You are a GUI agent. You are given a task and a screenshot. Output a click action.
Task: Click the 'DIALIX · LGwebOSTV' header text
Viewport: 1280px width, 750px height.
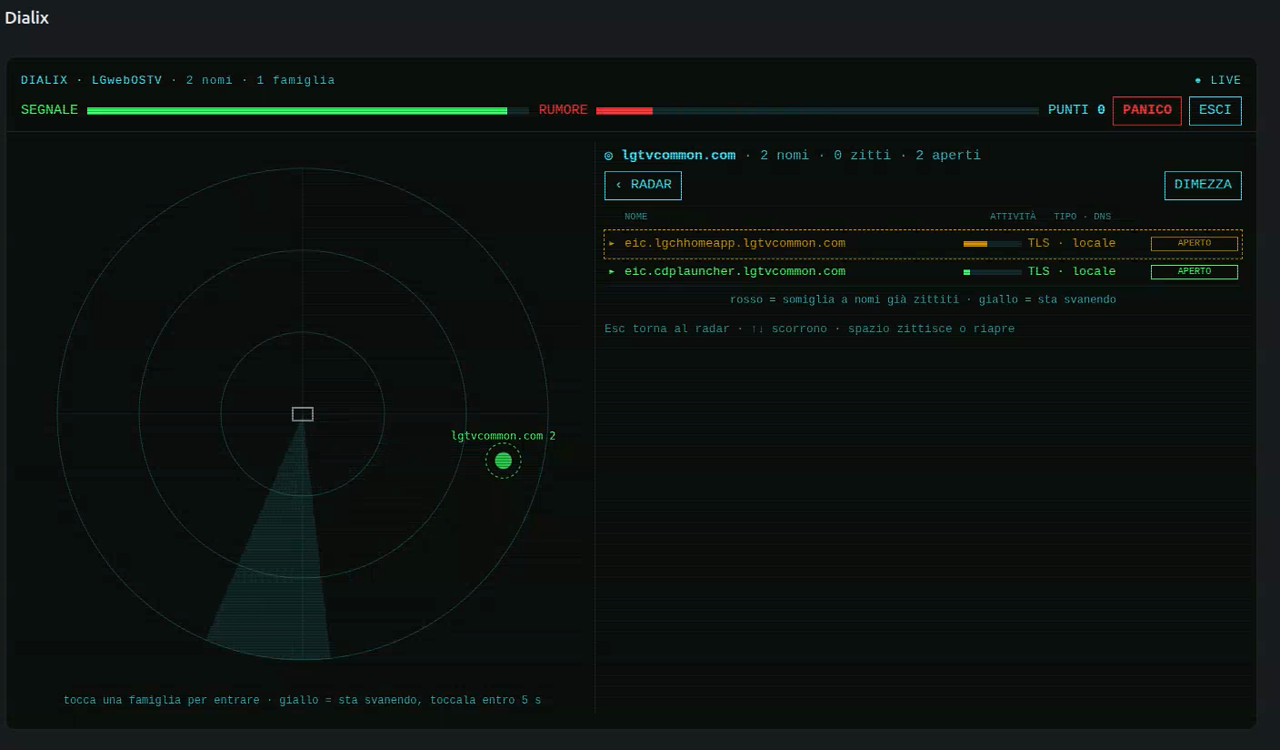[91, 80]
